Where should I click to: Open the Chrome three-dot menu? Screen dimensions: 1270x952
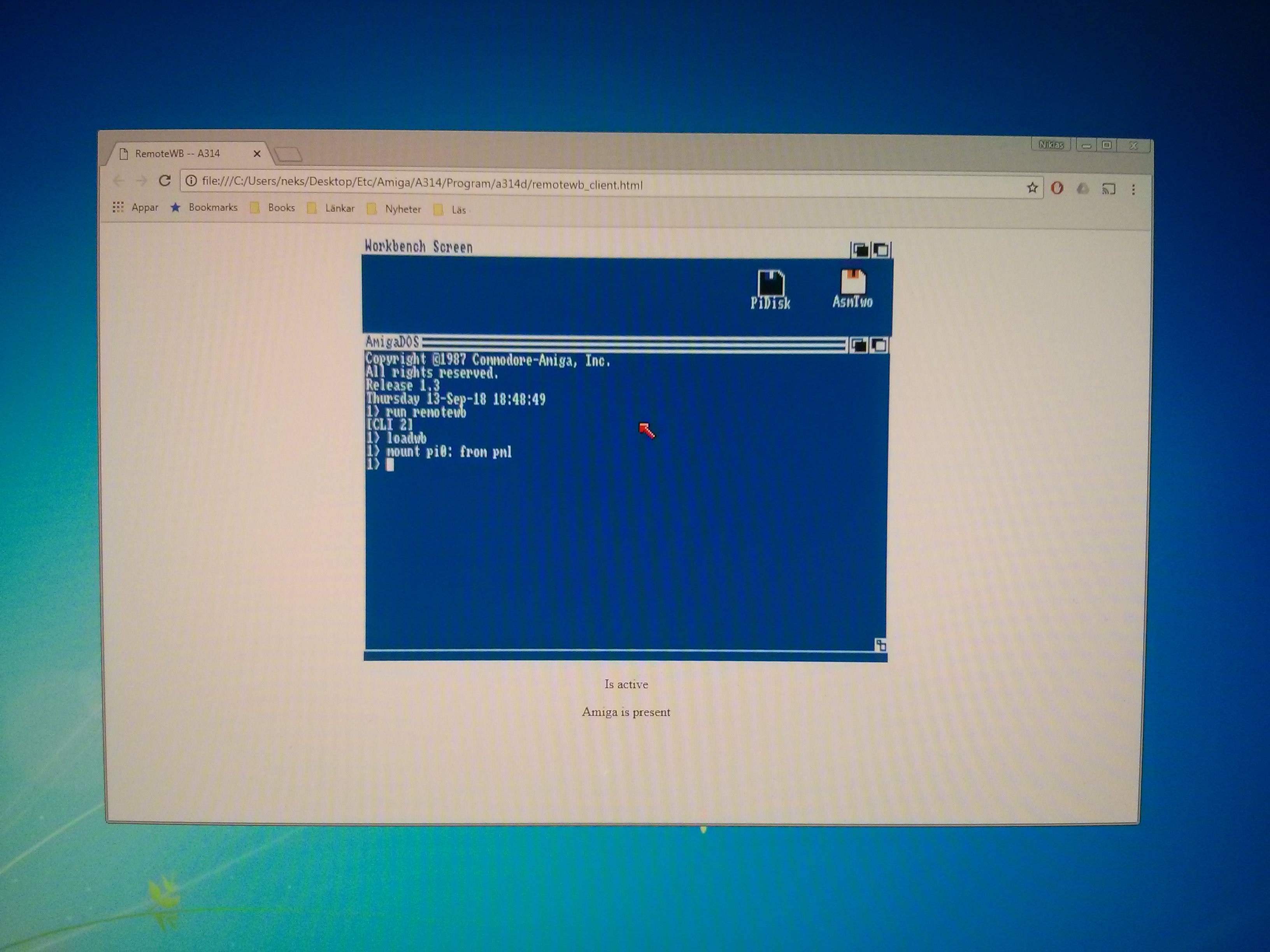(x=1133, y=189)
